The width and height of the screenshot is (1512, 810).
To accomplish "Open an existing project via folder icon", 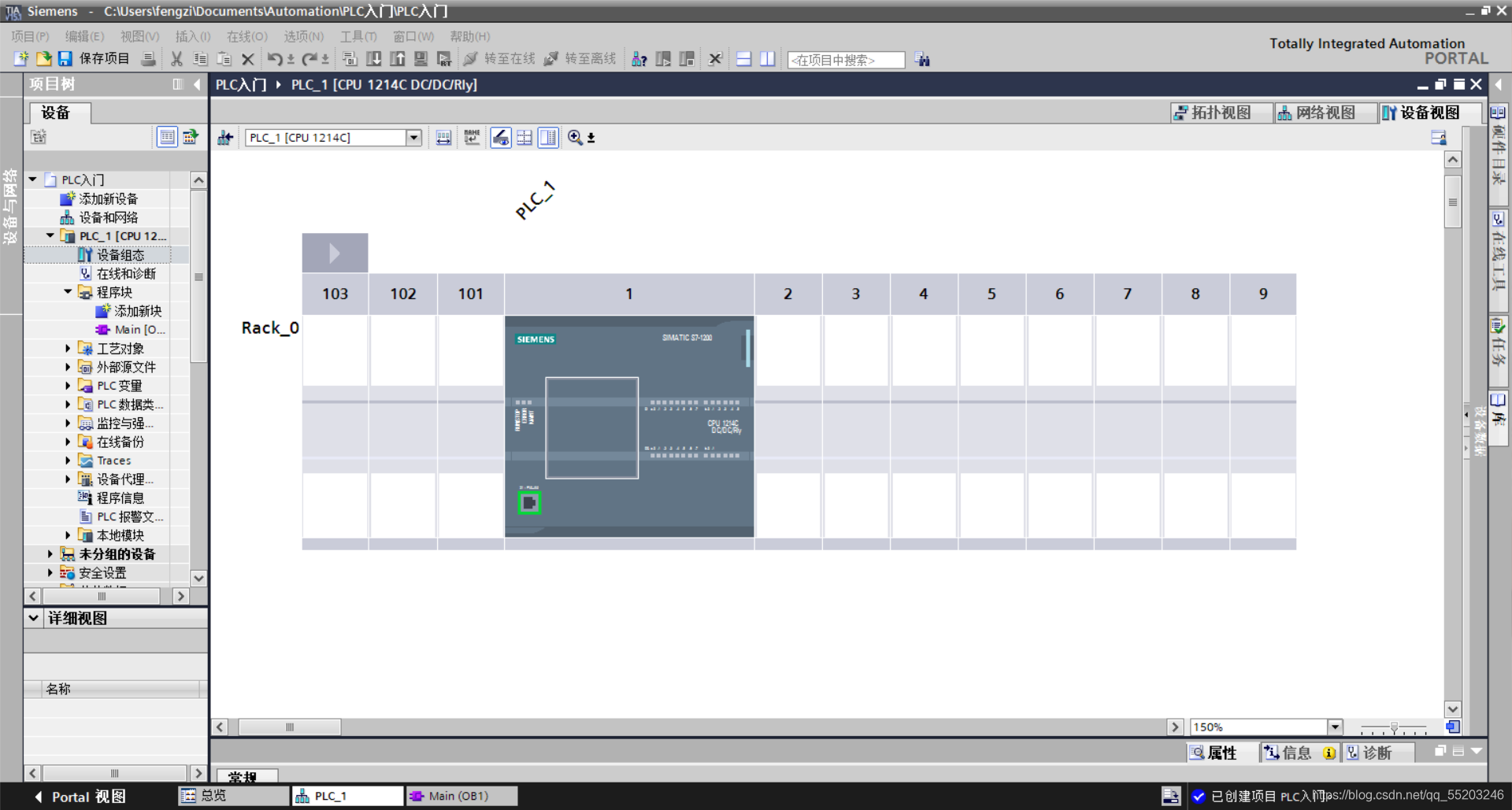I will (44, 59).
